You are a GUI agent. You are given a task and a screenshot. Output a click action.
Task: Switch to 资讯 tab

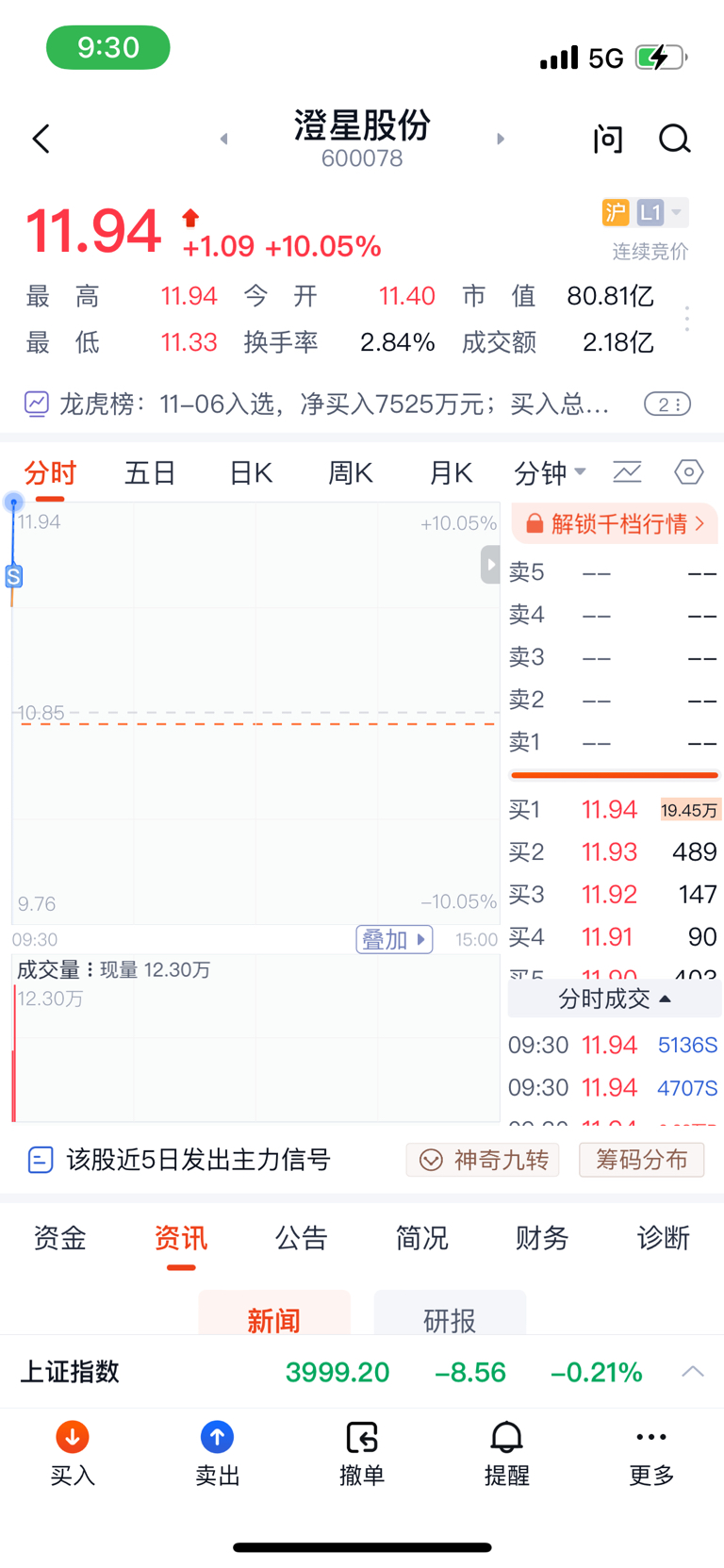(x=181, y=1238)
